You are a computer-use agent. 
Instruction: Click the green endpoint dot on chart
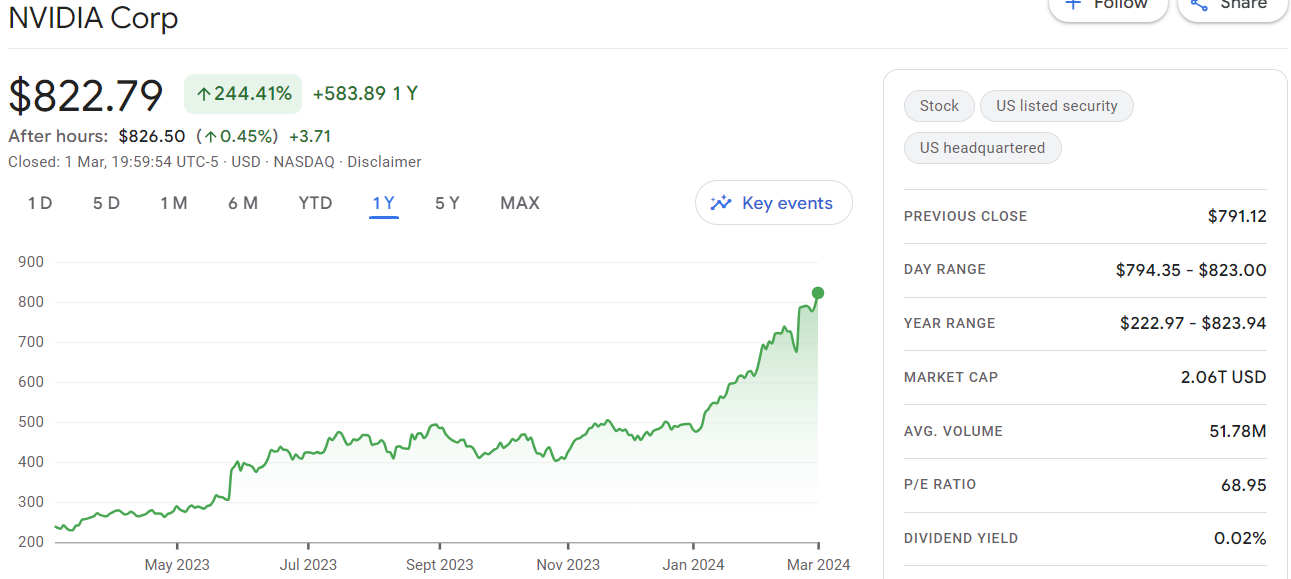(818, 293)
